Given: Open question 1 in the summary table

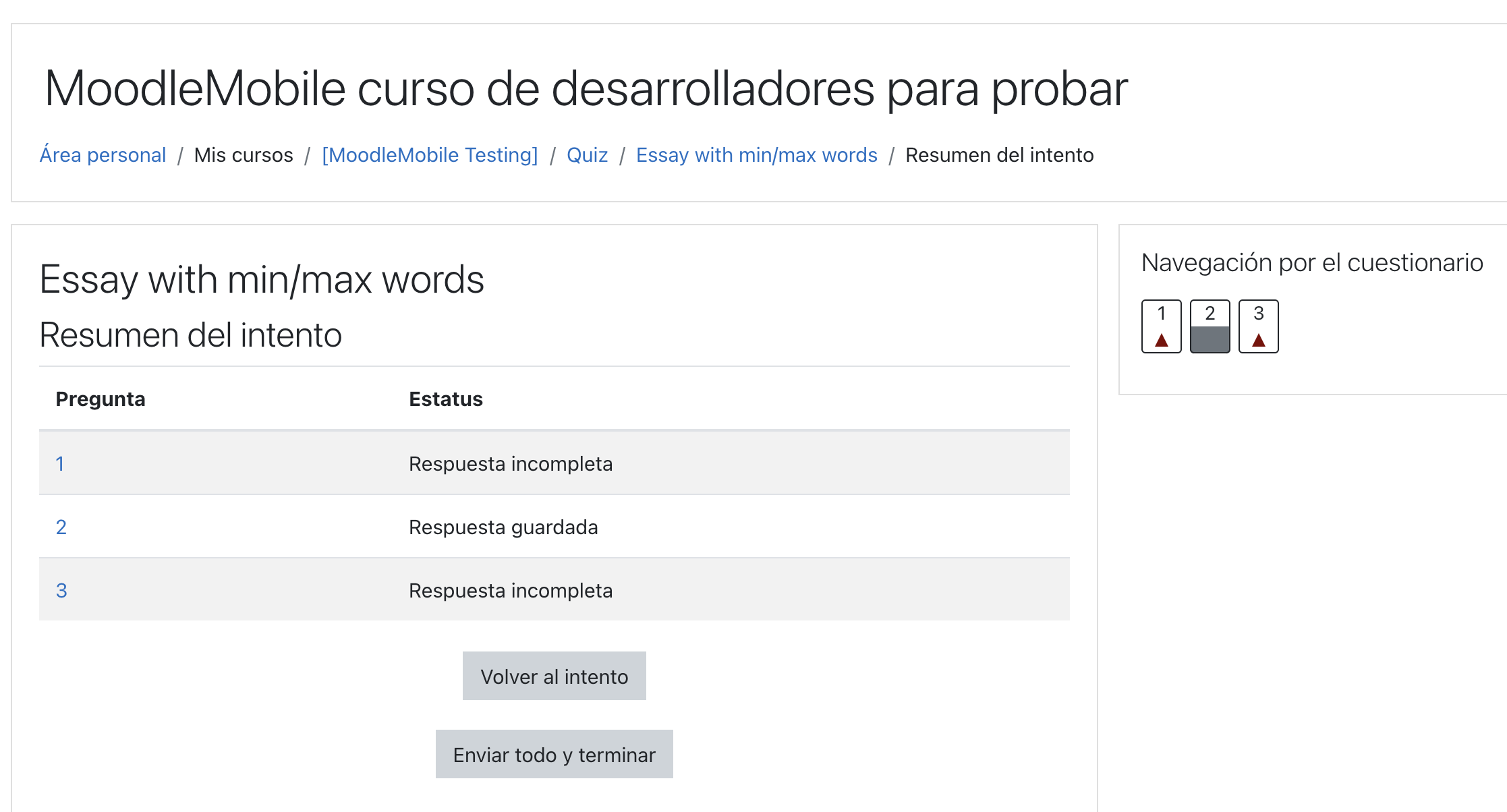Looking at the screenshot, I should coord(60,464).
